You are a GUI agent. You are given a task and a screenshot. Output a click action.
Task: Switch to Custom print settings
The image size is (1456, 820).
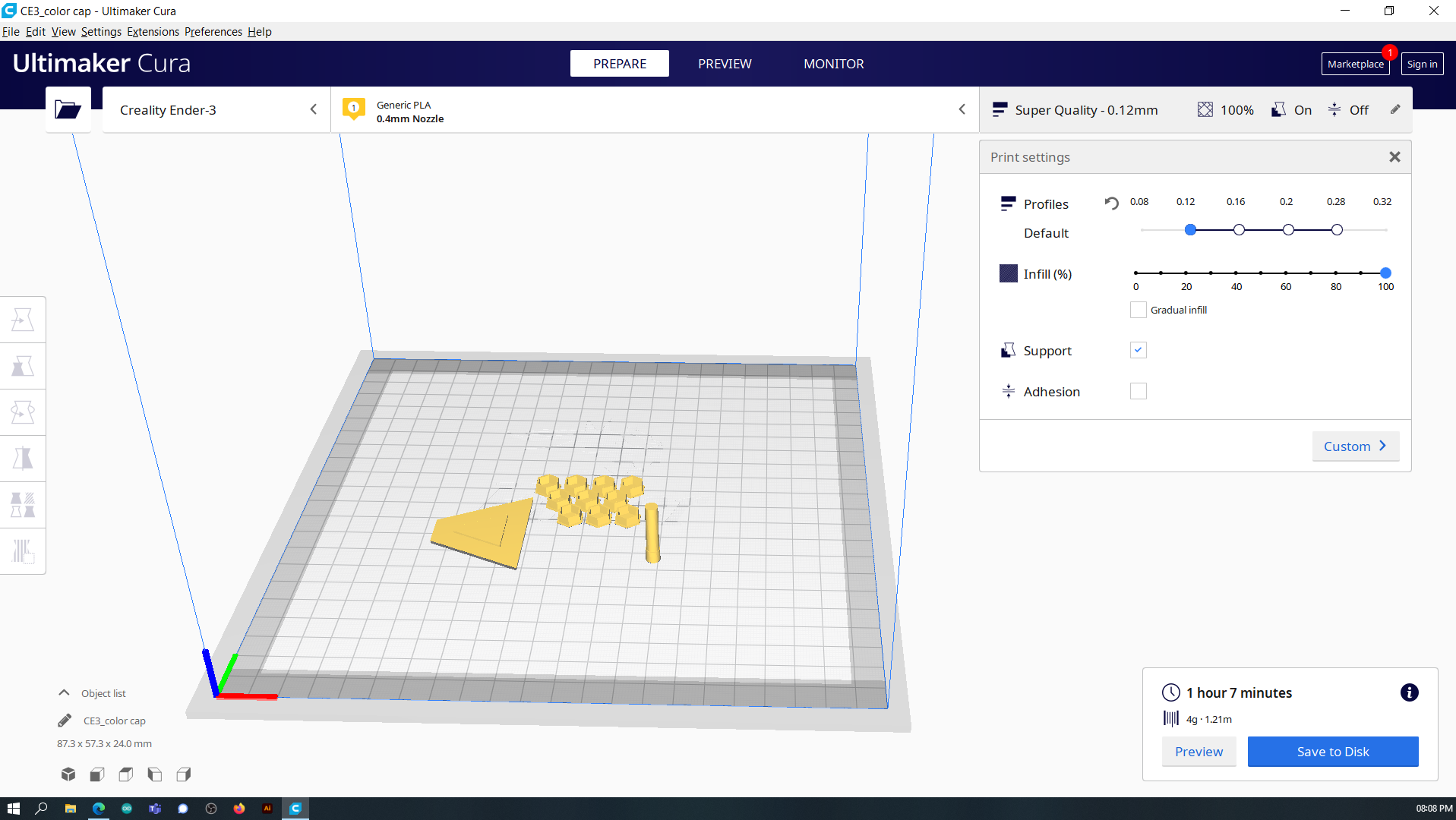(x=1355, y=446)
